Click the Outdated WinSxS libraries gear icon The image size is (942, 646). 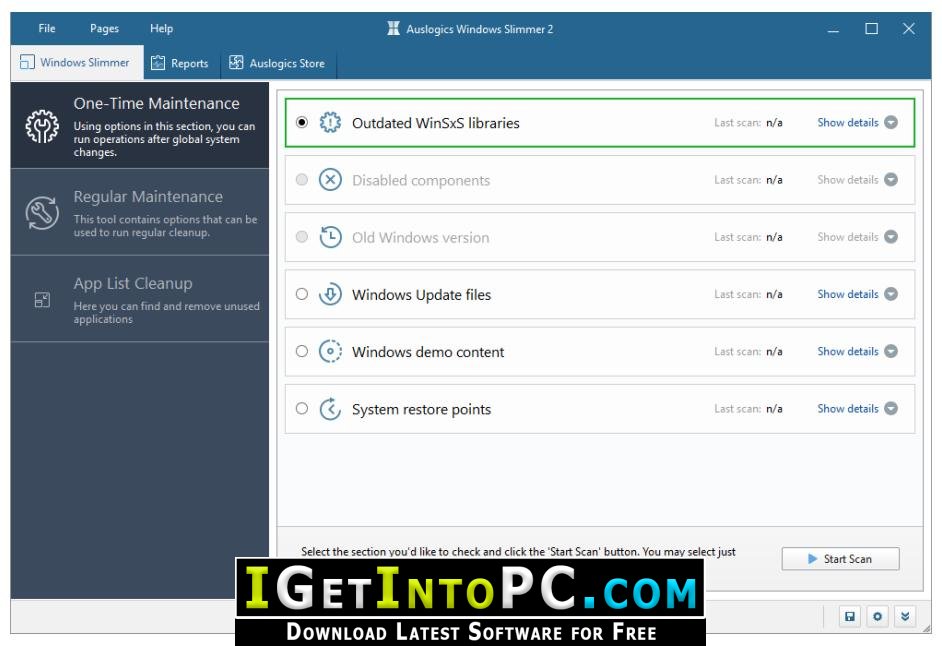(330, 123)
